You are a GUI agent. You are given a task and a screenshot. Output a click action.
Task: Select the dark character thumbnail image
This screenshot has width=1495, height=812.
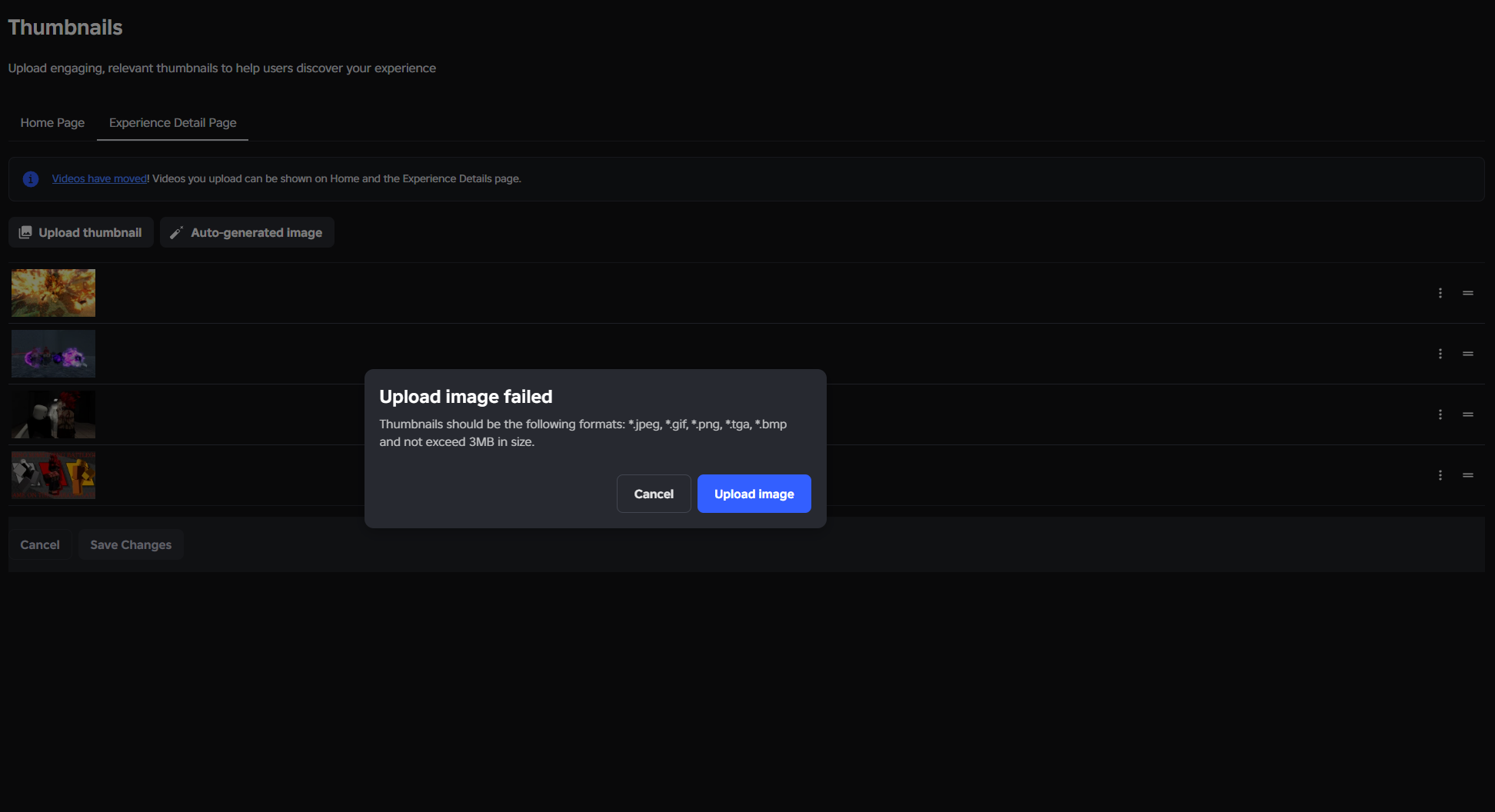coord(53,414)
